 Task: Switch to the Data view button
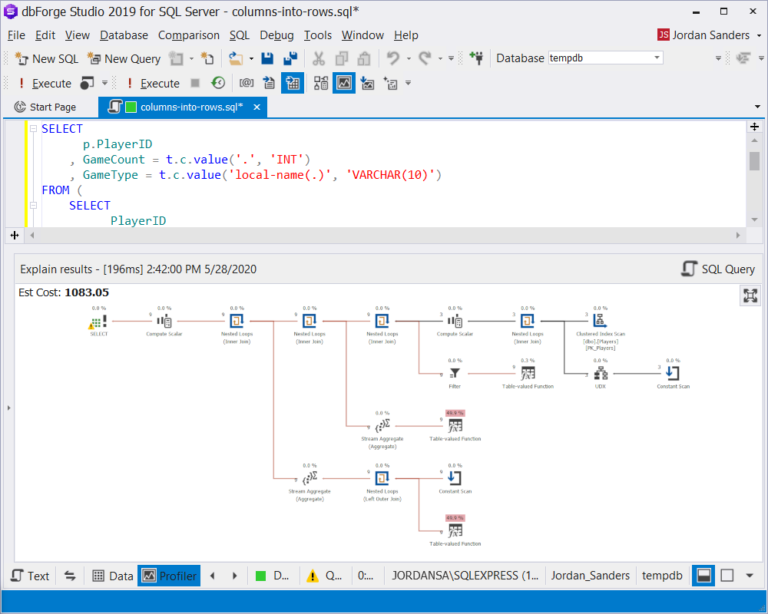(112, 576)
